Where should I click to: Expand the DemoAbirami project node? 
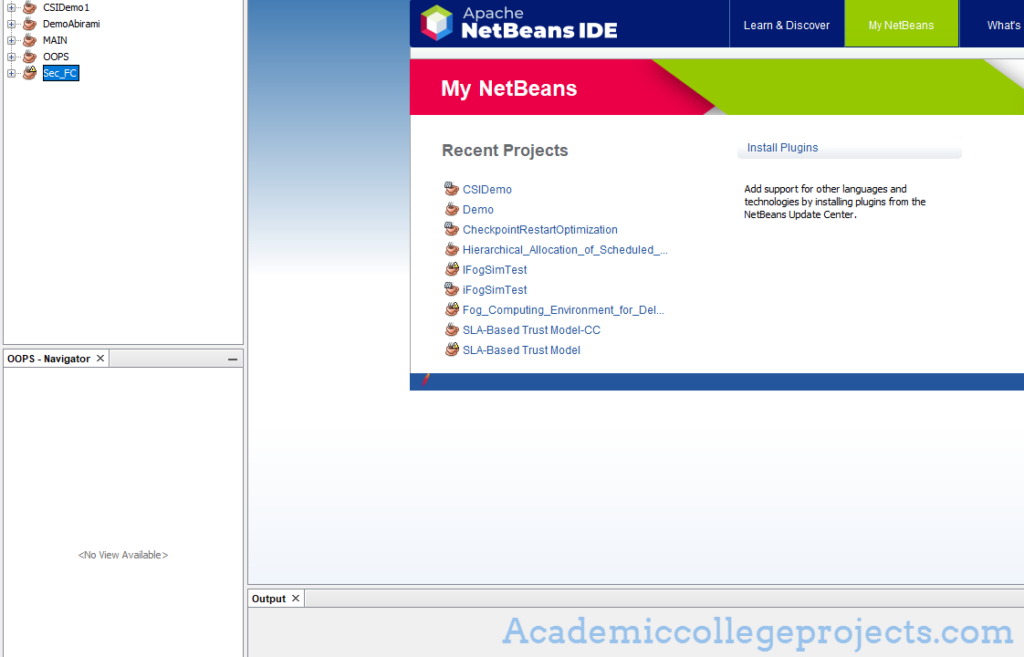coord(11,24)
